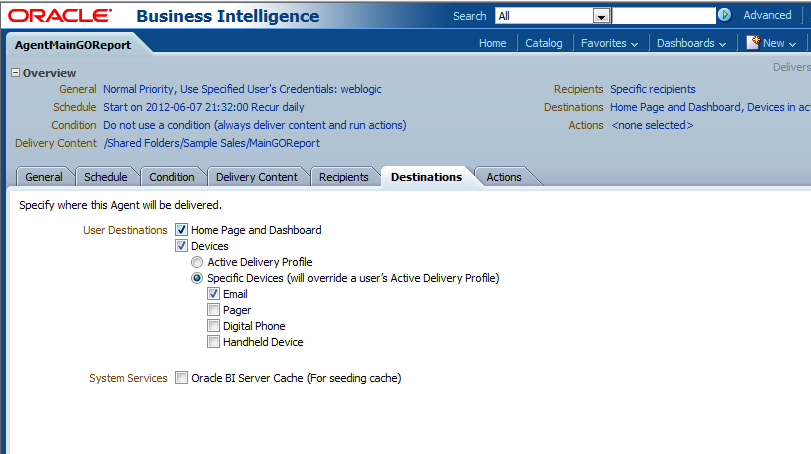Switch to the Schedule tab

pyautogui.click(x=106, y=177)
